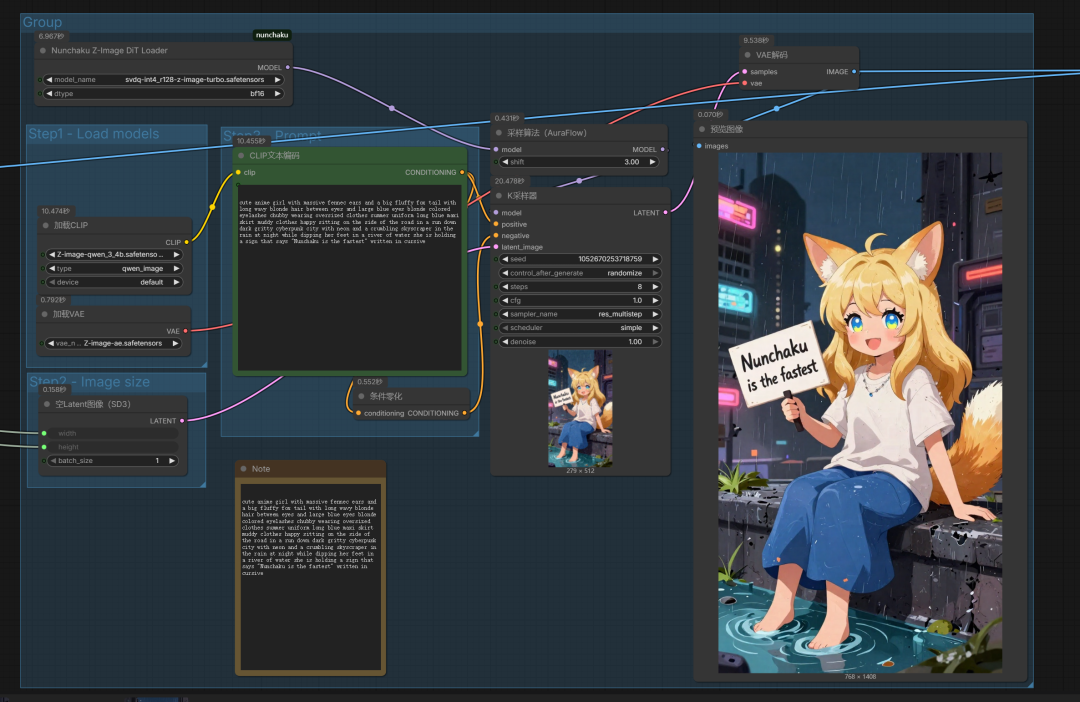Viewport: 1080px width, 702px height.
Task: Click MODEL output socket on Nunchaku loader
Action: [287, 68]
